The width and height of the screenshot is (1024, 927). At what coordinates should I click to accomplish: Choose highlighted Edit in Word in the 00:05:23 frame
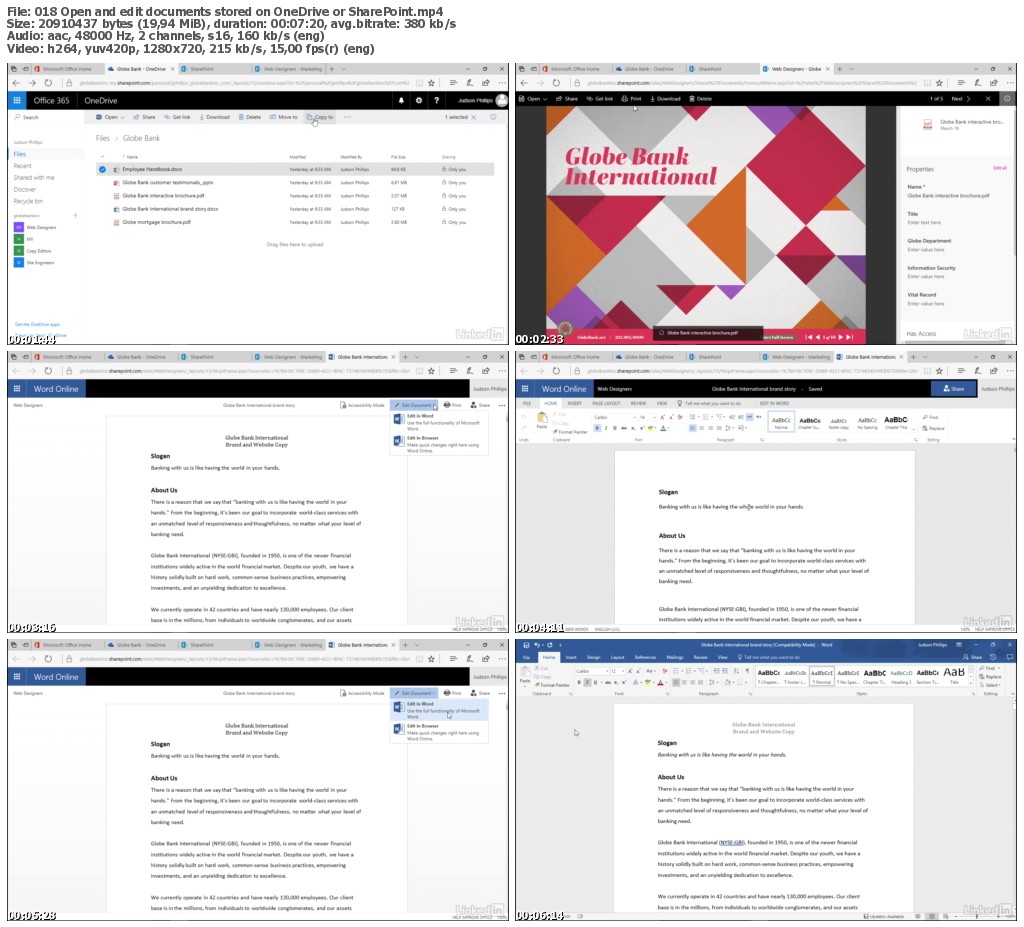pyautogui.click(x=439, y=710)
